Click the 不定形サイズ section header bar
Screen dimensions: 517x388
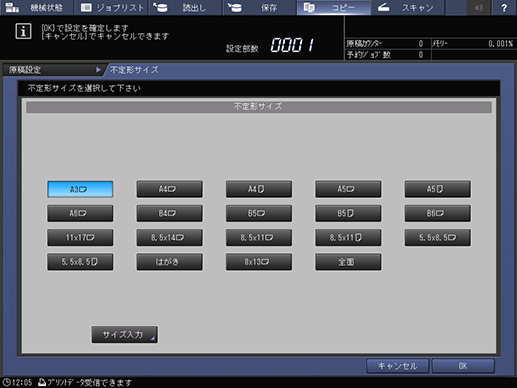[259, 107]
